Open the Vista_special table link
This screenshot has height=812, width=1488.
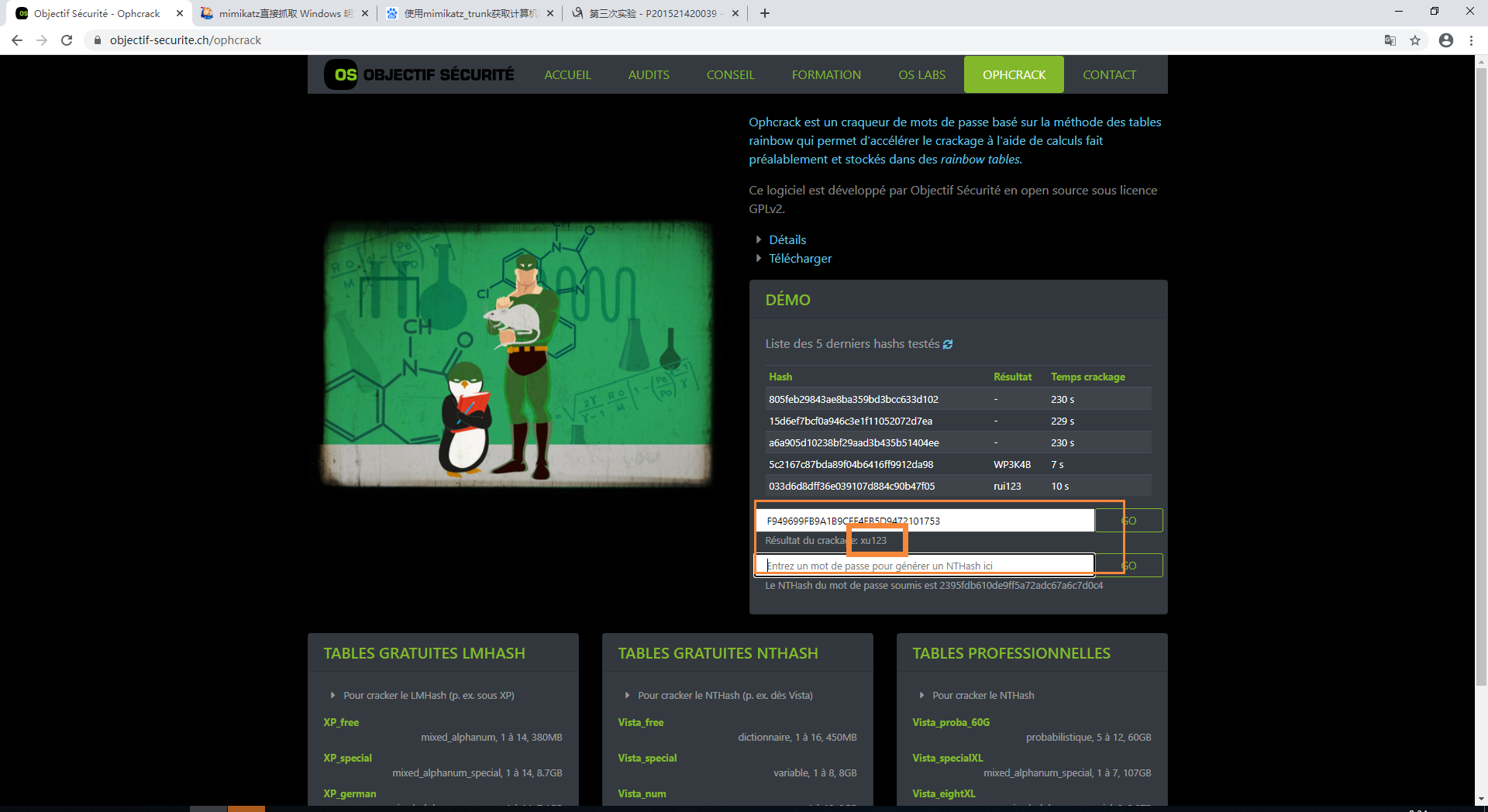(647, 759)
